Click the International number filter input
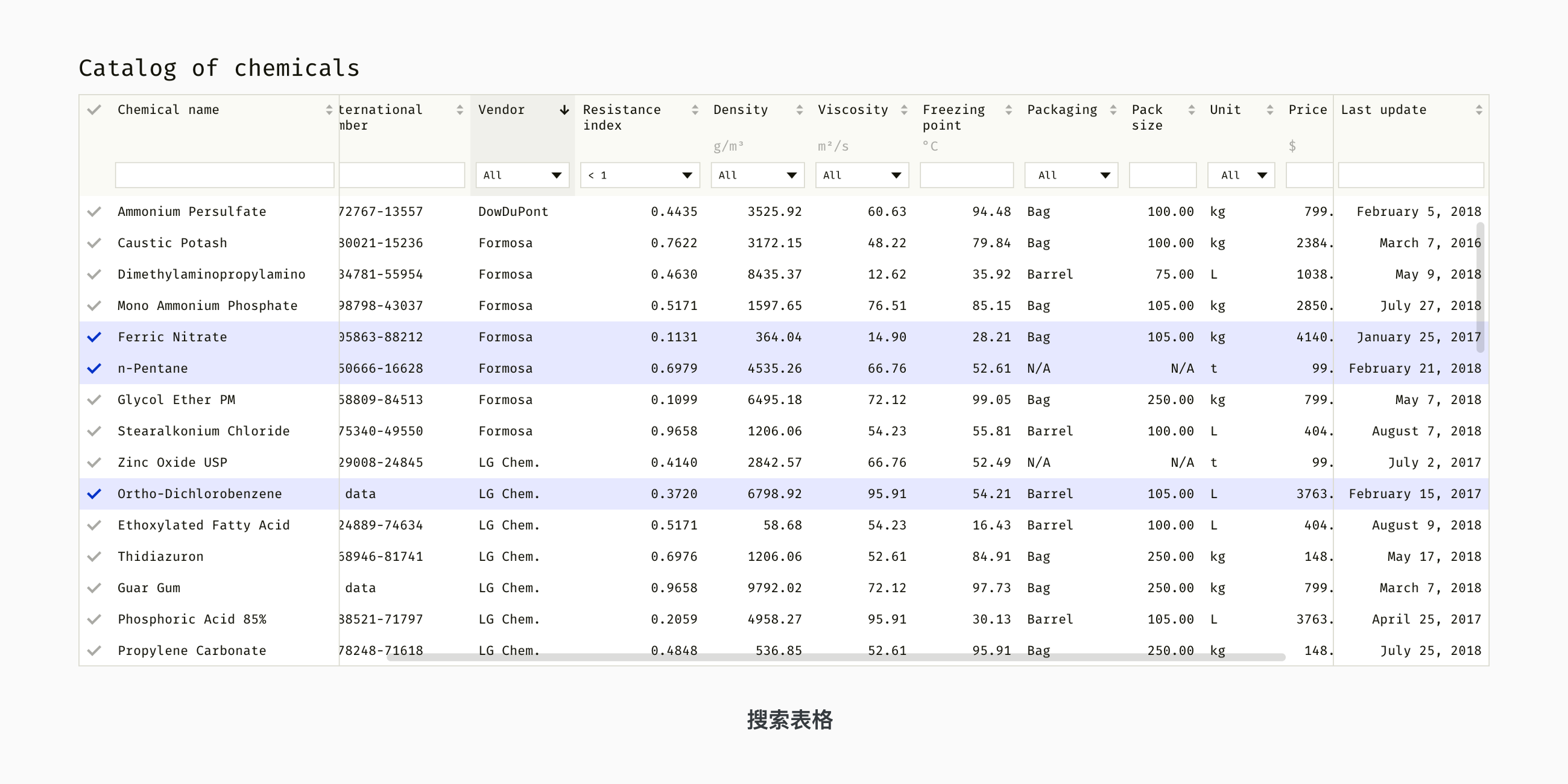The image size is (1568, 784). 402,175
